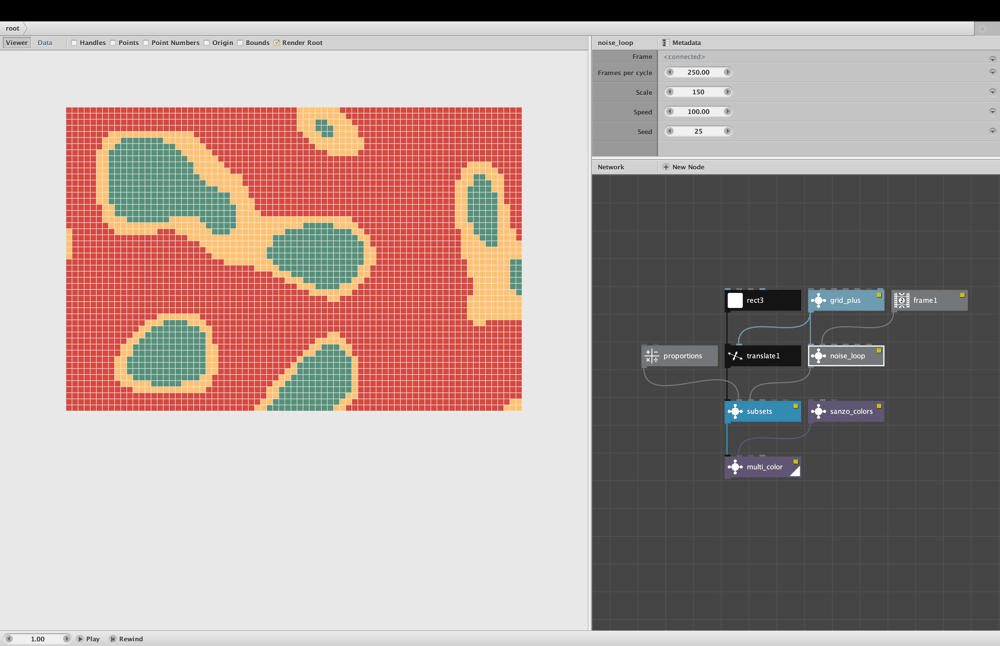This screenshot has width=1000, height=646.
Task: Click the Frames per cycle field showing 250.00
Action: [698, 72]
